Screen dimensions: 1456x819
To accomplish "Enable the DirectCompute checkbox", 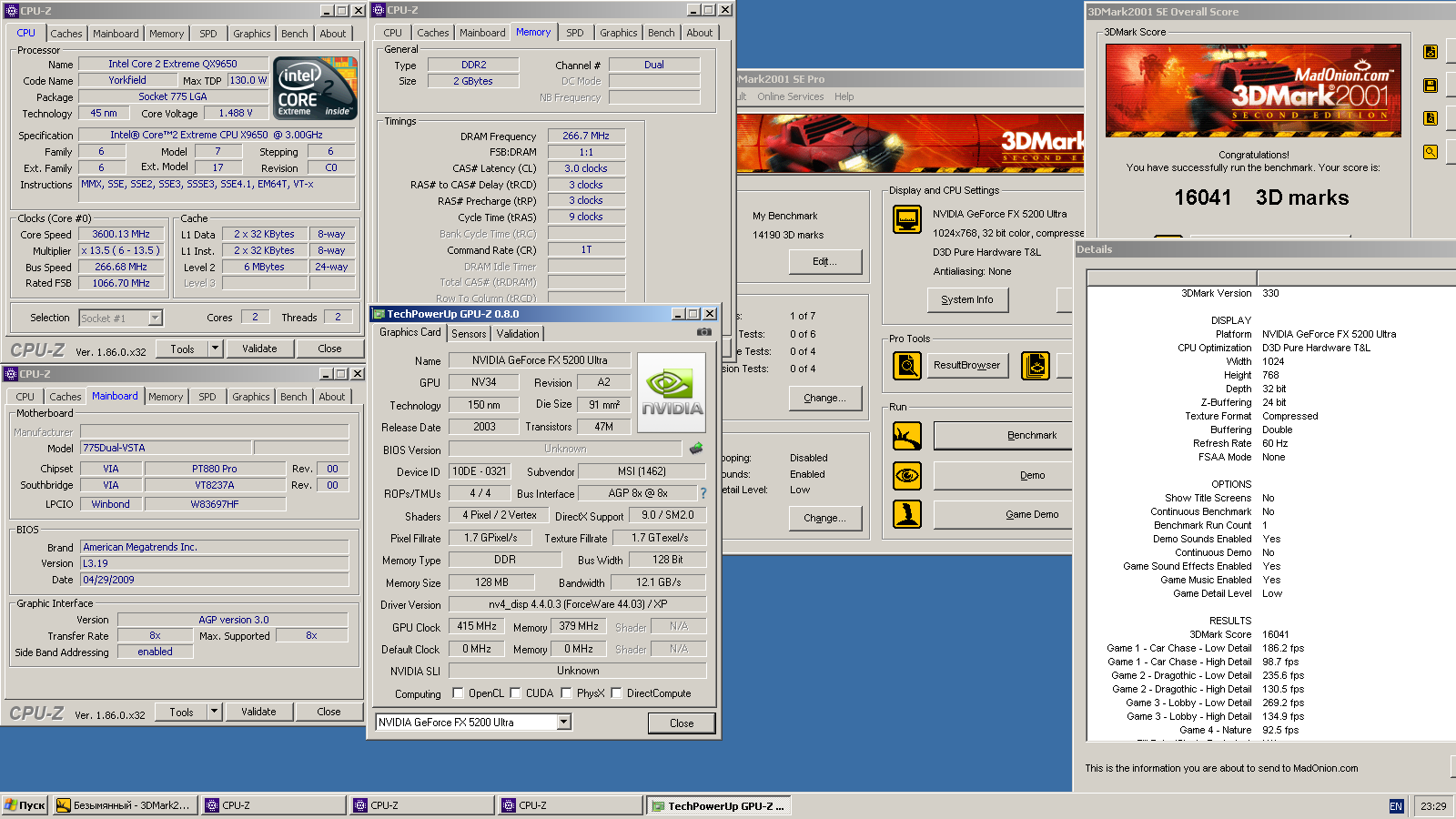I will tap(616, 693).
